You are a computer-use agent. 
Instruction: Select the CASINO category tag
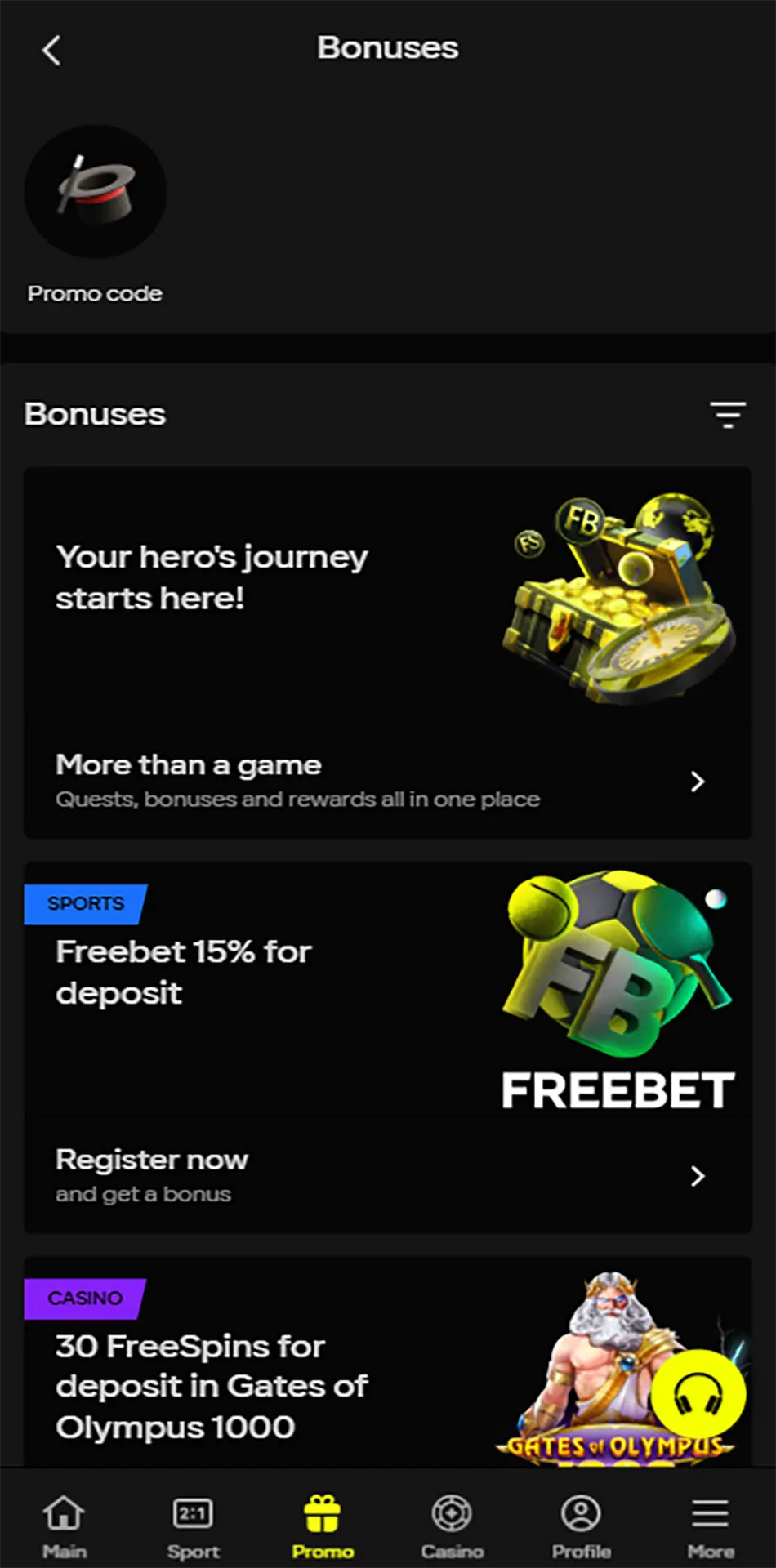[x=85, y=1298]
